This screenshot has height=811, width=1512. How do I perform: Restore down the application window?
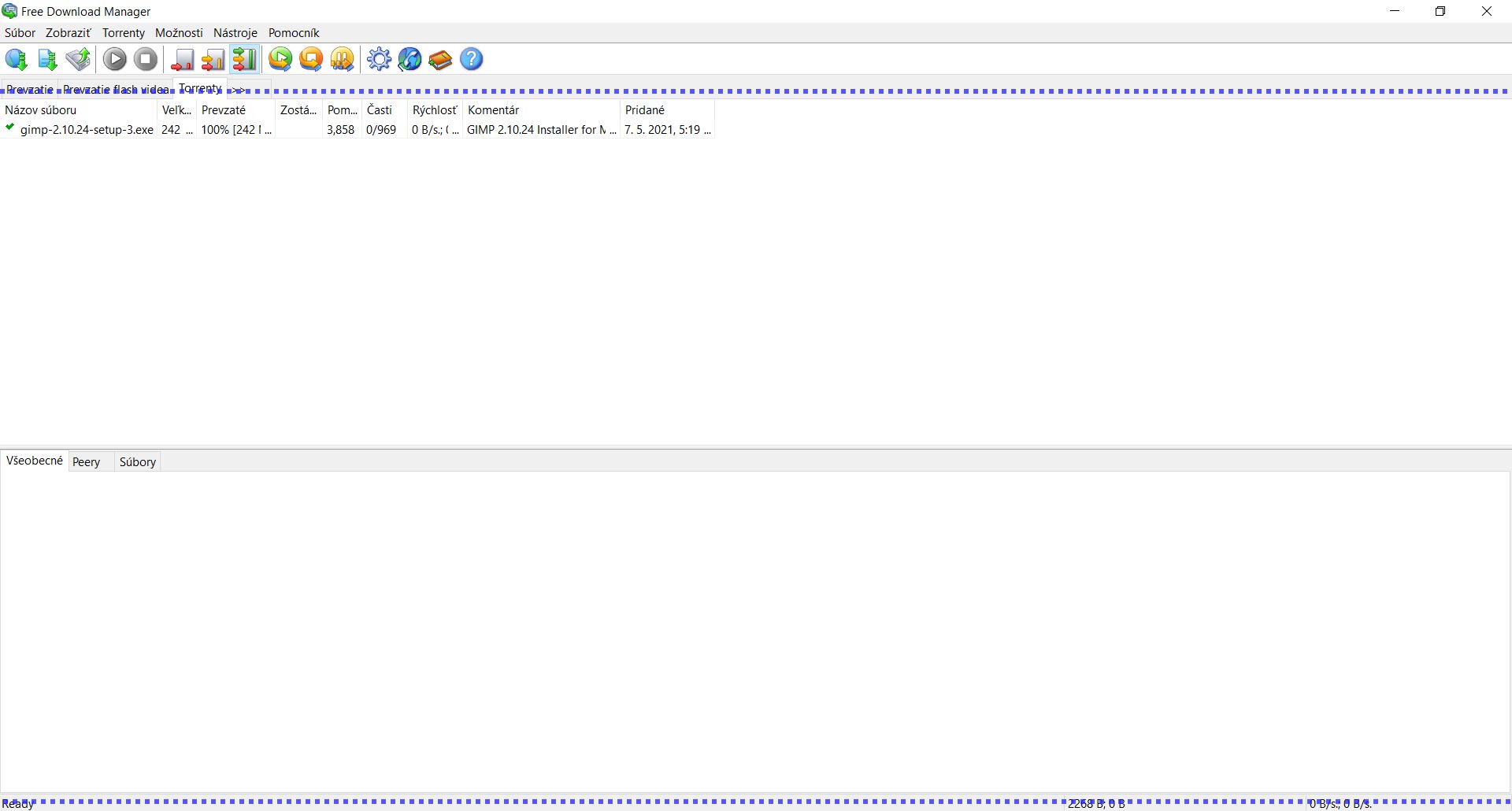pyautogui.click(x=1440, y=11)
